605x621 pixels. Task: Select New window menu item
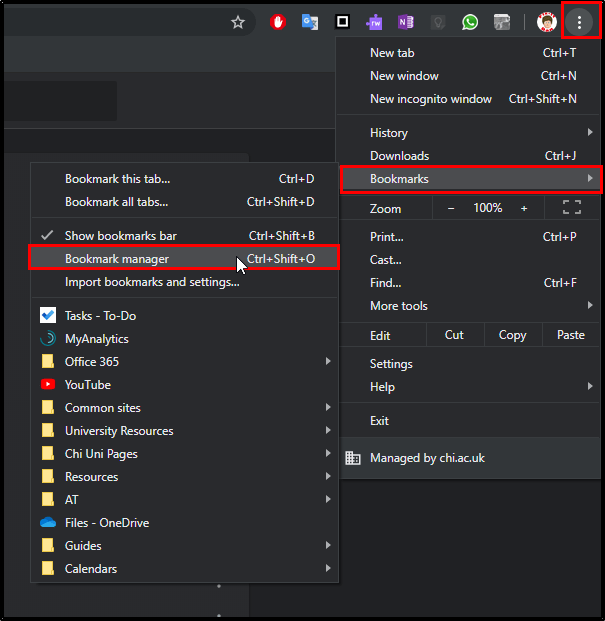click(470, 76)
